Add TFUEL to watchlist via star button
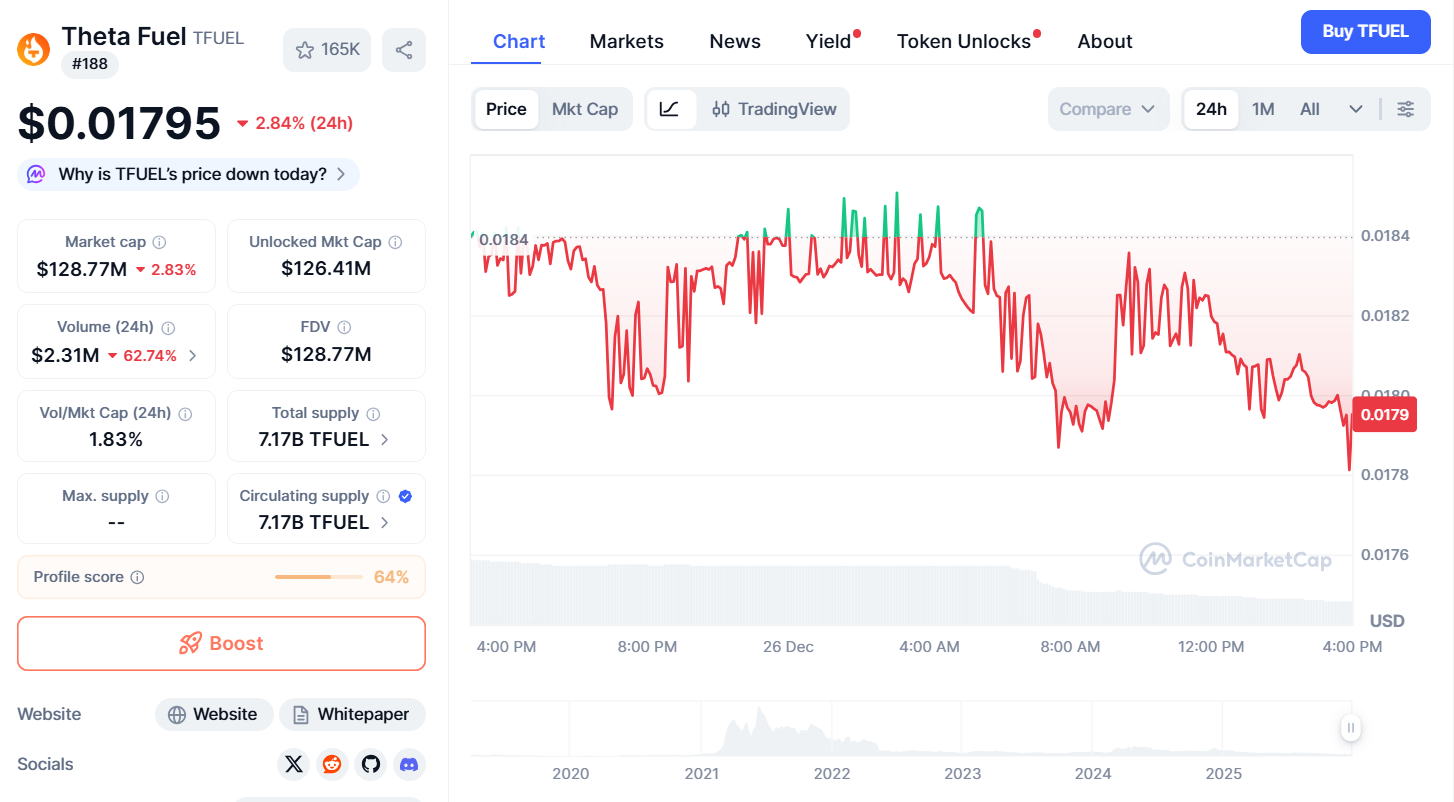Image resolution: width=1454 pixels, height=802 pixels. point(327,50)
